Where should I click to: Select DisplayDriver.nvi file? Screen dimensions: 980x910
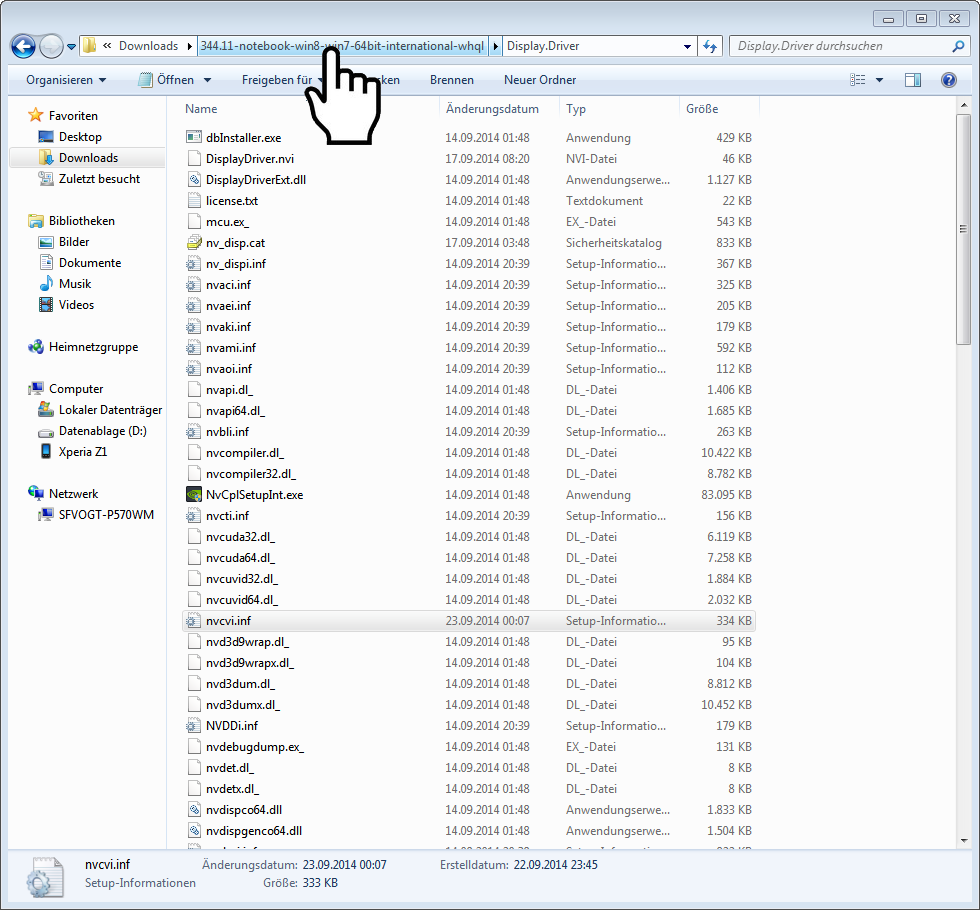[x=250, y=159]
